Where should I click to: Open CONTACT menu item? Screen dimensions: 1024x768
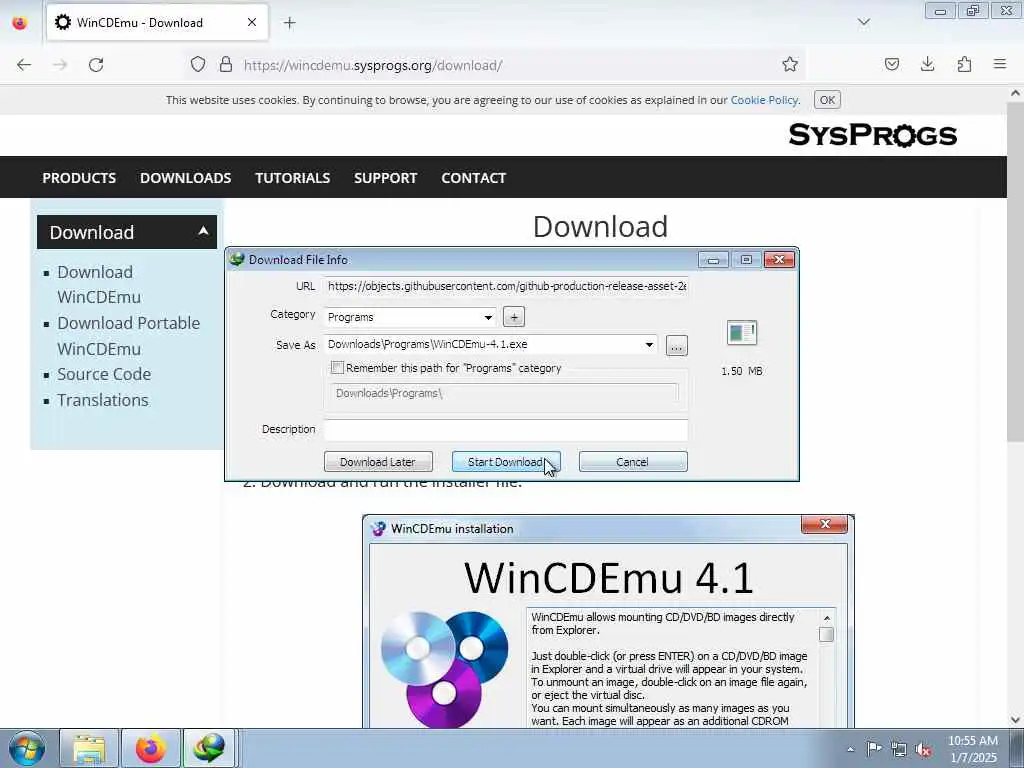point(473,178)
